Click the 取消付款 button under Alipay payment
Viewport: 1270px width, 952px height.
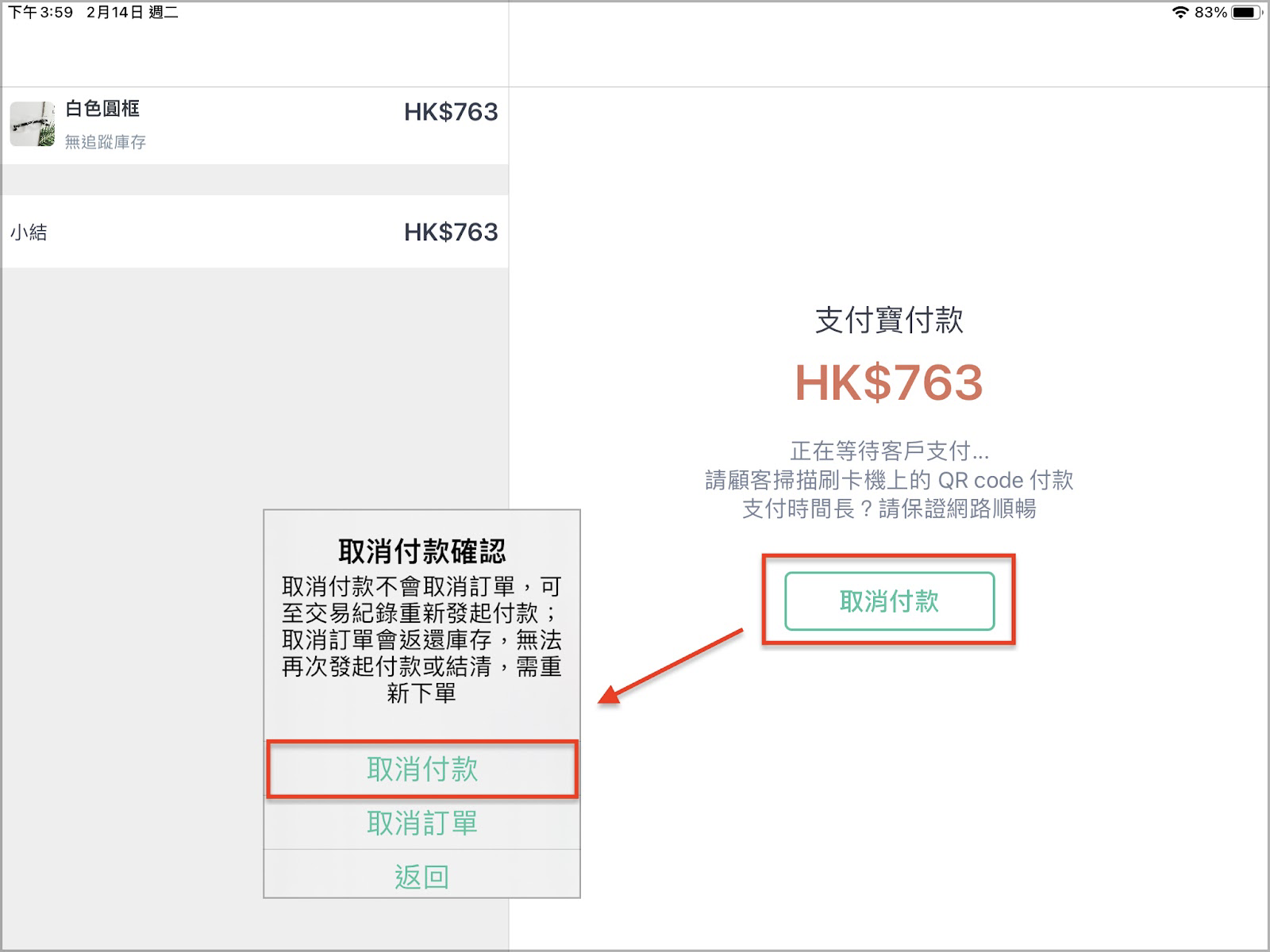click(889, 601)
